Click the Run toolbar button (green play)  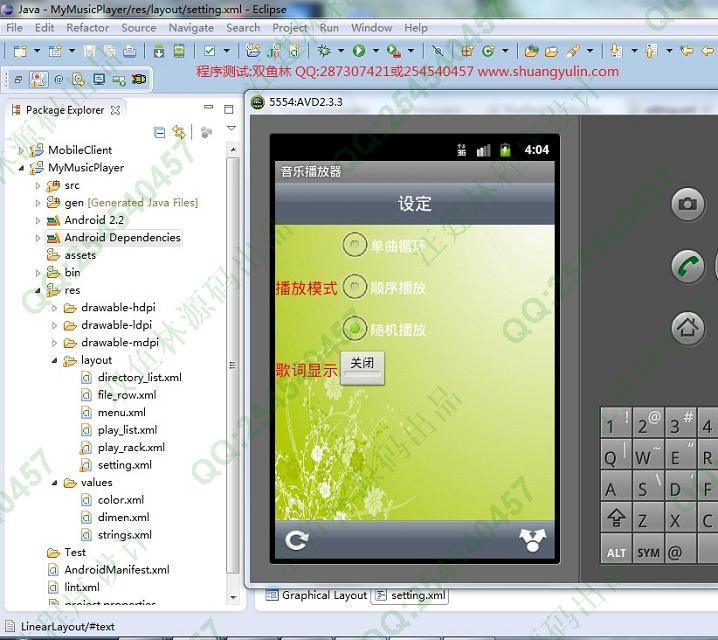(359, 51)
